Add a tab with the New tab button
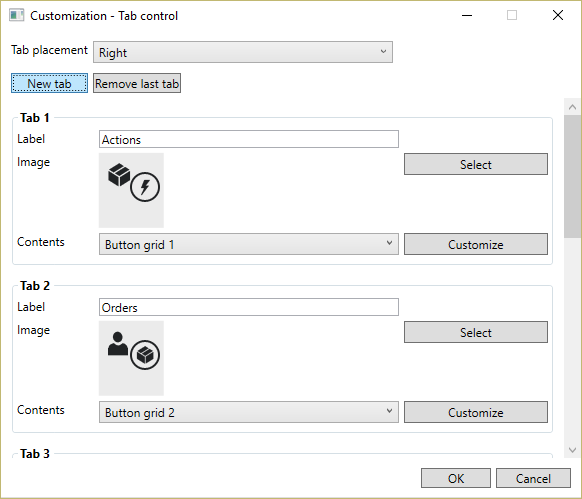Screen dimensions: 582x499 (49, 83)
